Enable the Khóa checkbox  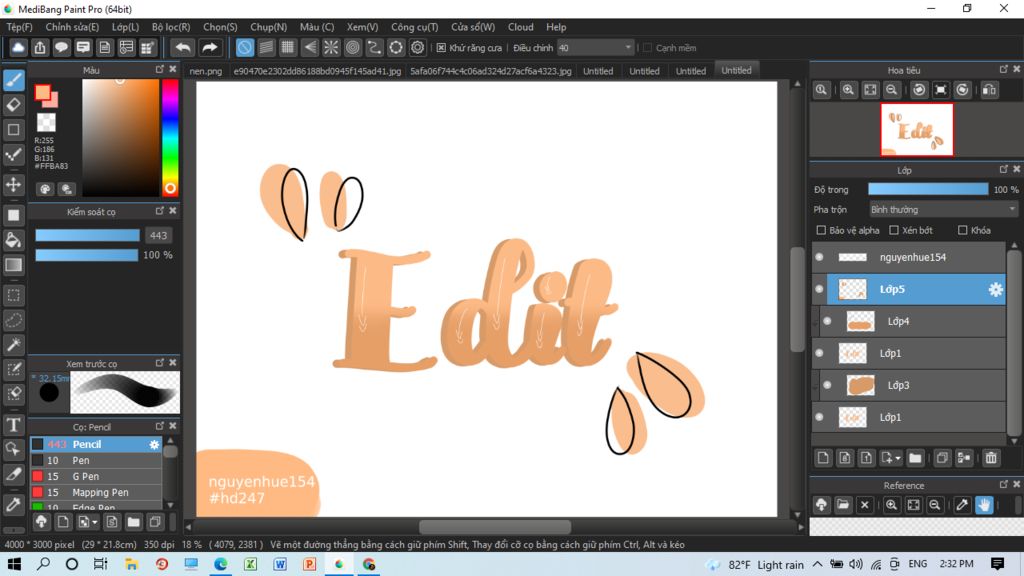[x=963, y=230]
